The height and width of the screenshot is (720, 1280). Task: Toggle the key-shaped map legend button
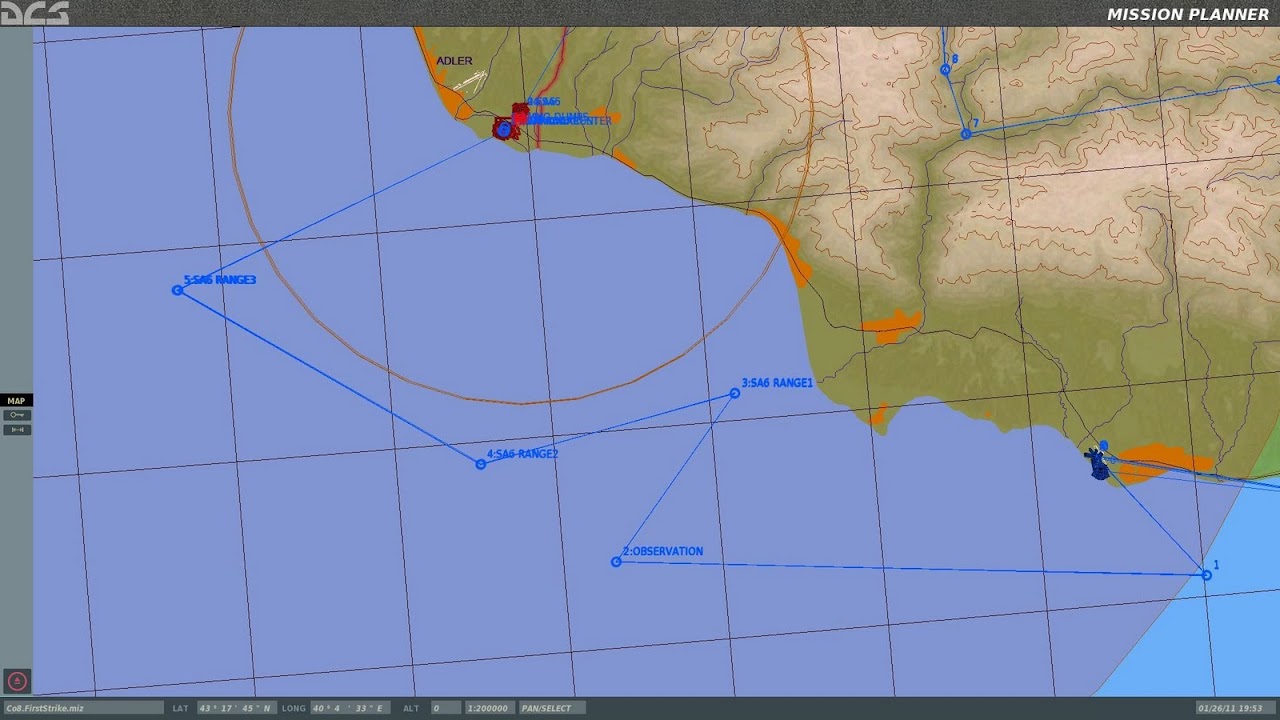[16, 415]
